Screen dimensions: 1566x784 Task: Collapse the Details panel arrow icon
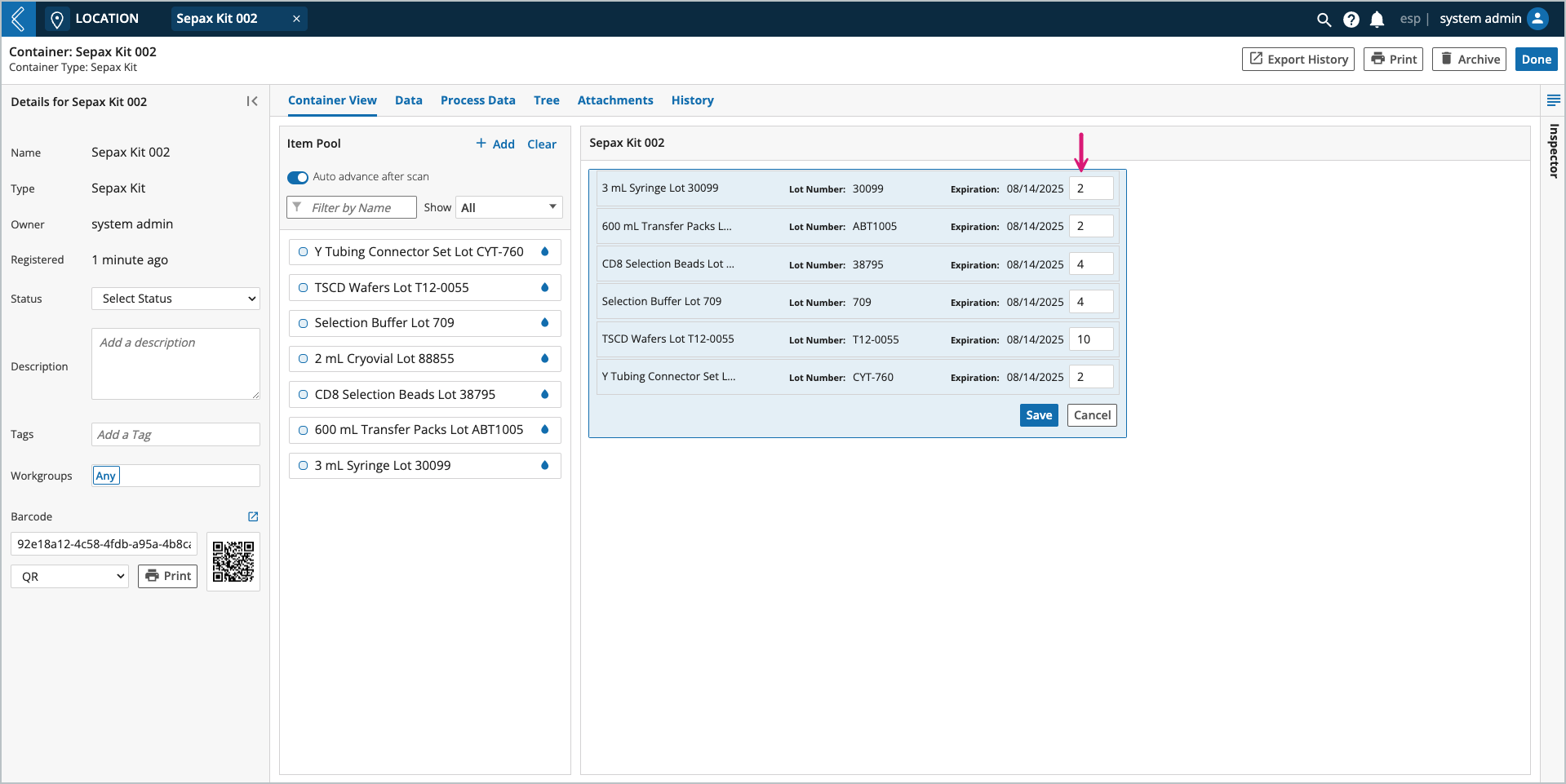click(252, 101)
